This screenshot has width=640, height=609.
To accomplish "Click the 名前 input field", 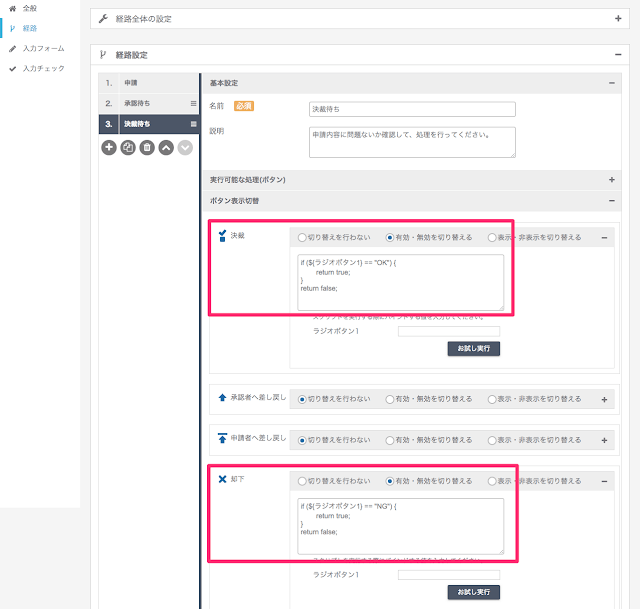I will click(x=412, y=109).
